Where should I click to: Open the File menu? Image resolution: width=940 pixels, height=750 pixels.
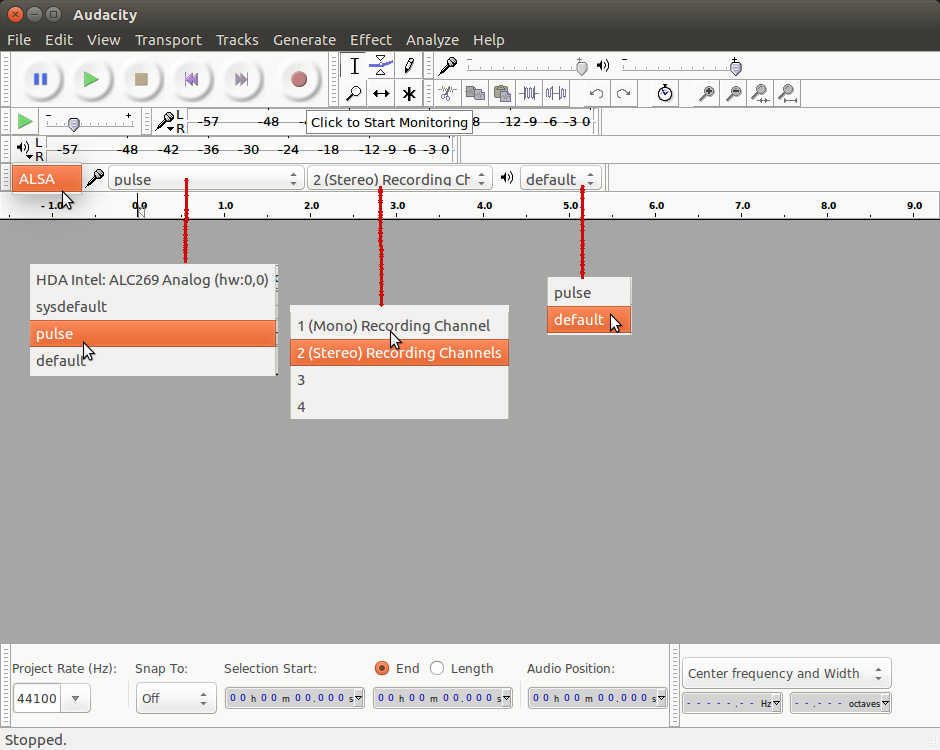coord(19,40)
